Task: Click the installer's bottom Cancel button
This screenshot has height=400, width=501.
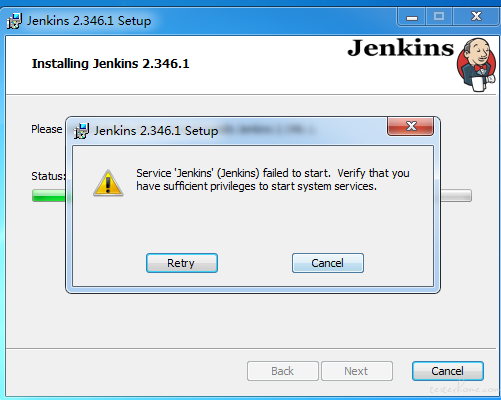Action: 448,371
